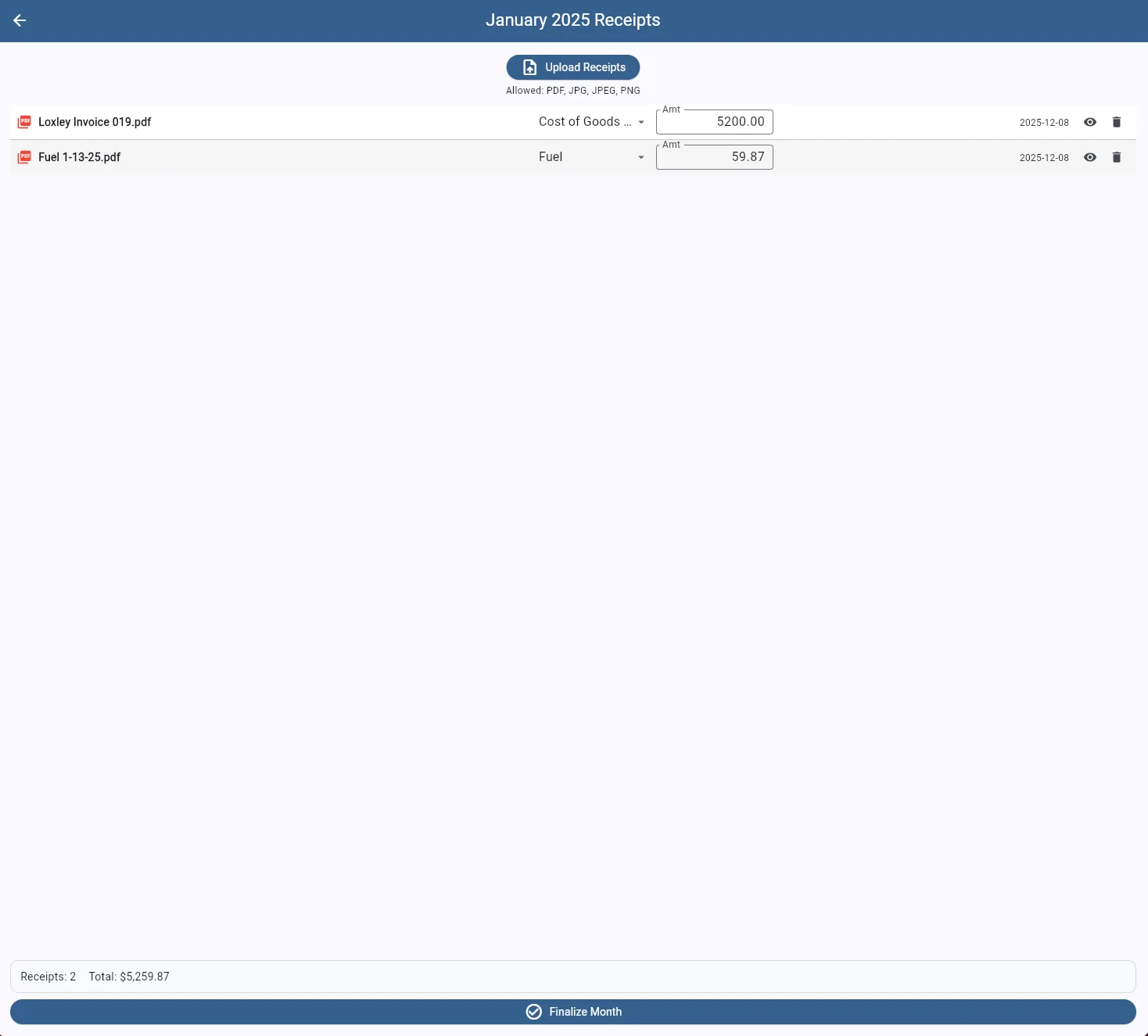The width and height of the screenshot is (1148, 1036).
Task: Select the January 2025 Receipts title
Action: pos(573,20)
